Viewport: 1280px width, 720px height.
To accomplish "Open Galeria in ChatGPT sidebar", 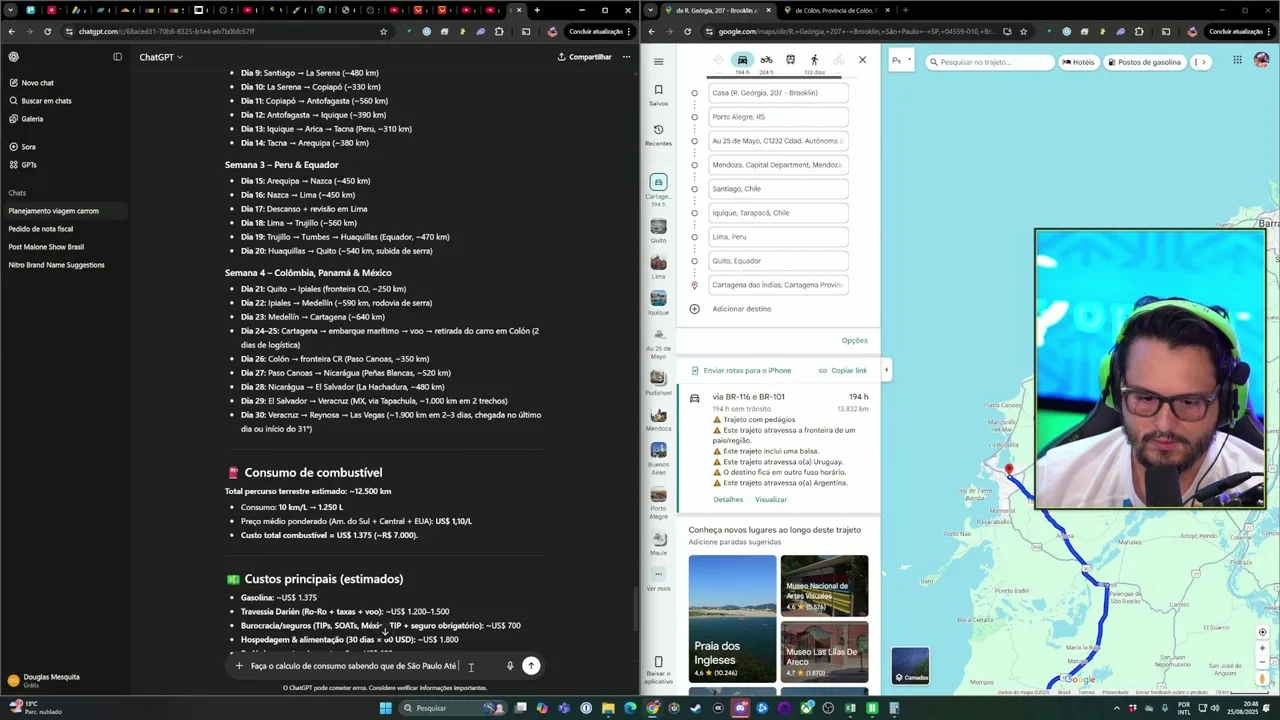I will point(25,119).
